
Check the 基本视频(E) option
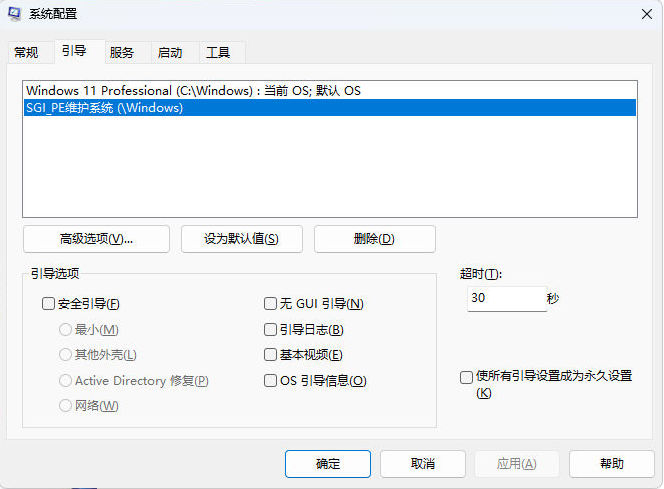pos(270,354)
